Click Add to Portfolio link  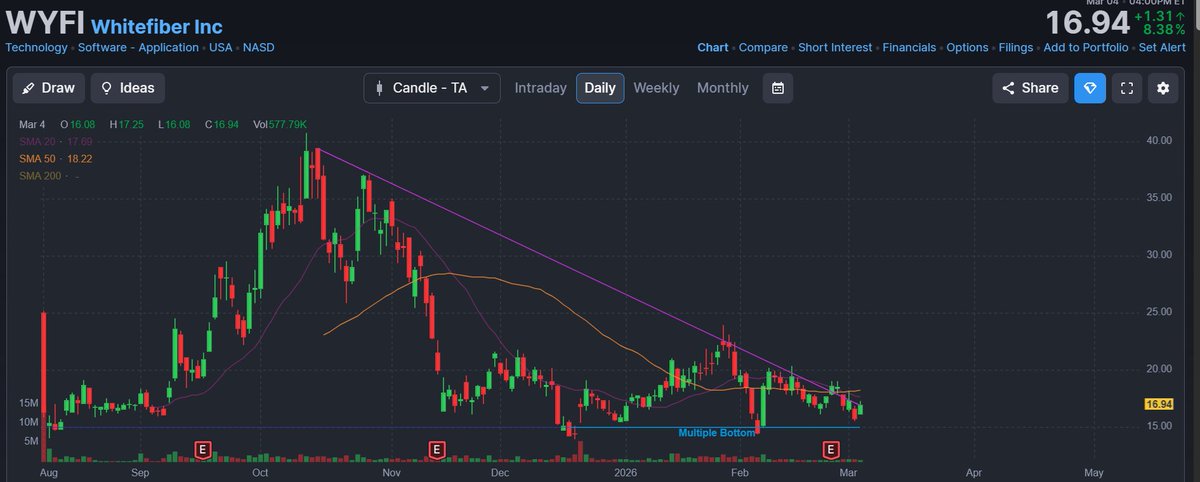point(1086,47)
